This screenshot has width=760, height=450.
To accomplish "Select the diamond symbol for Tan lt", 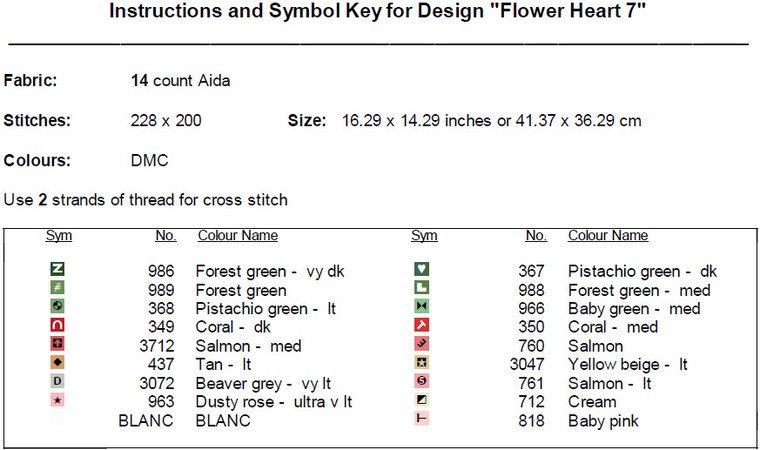I will click(x=57, y=363).
